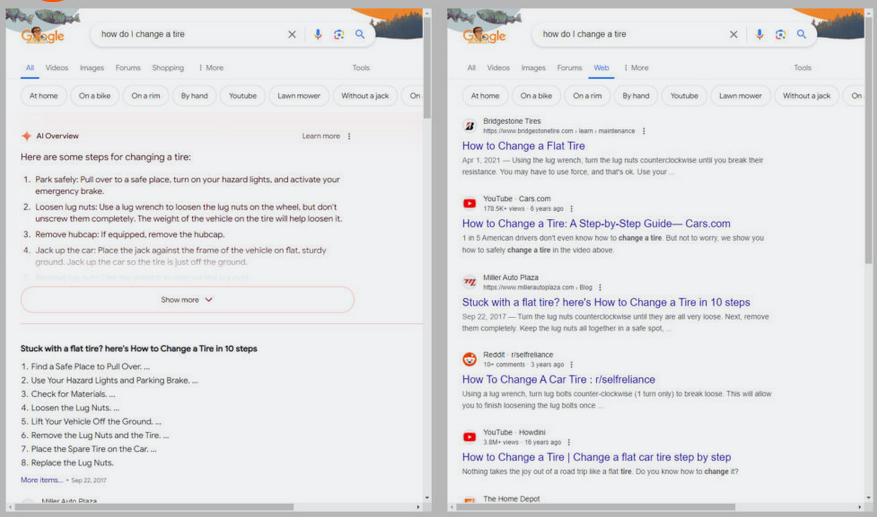Click search input field in right window
Screen dimensions: 877x517
tap(632, 34)
